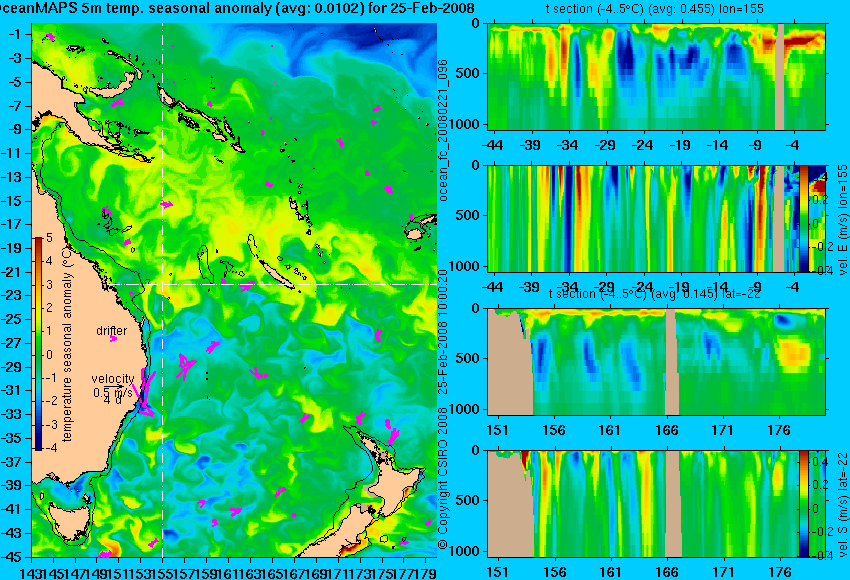Click the '171' tick under the velocity S section

[723, 572]
